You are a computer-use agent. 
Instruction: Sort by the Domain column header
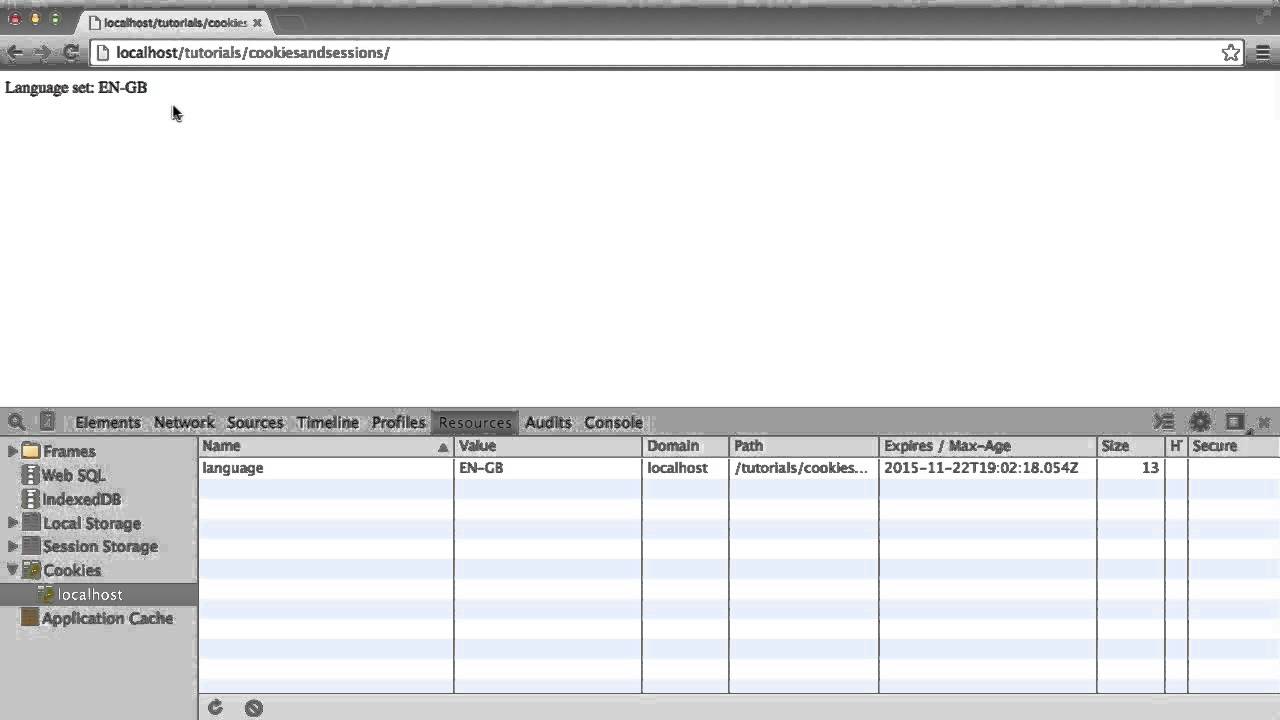[x=685, y=446]
